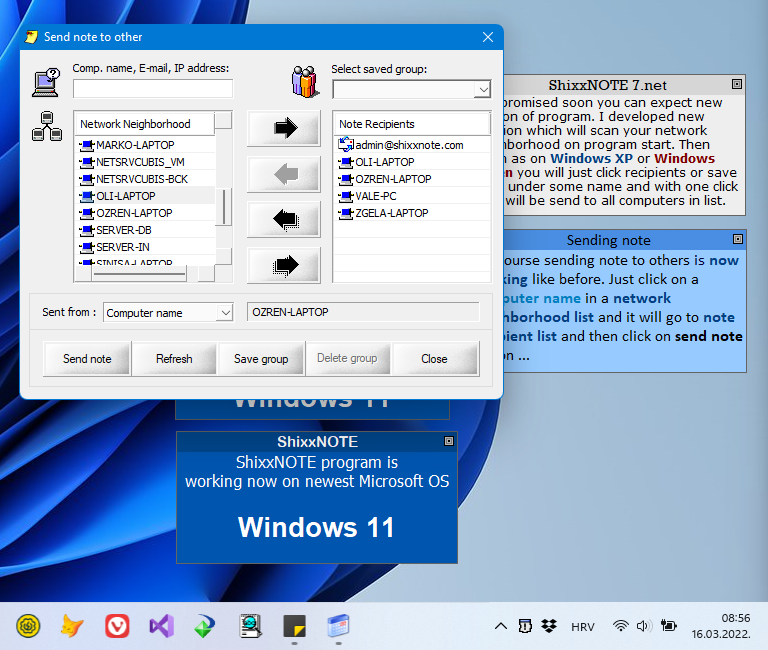This screenshot has width=768, height=650.
Task: Click the Windows 11 ShixxNOTE note corner icon
Action: (449, 441)
